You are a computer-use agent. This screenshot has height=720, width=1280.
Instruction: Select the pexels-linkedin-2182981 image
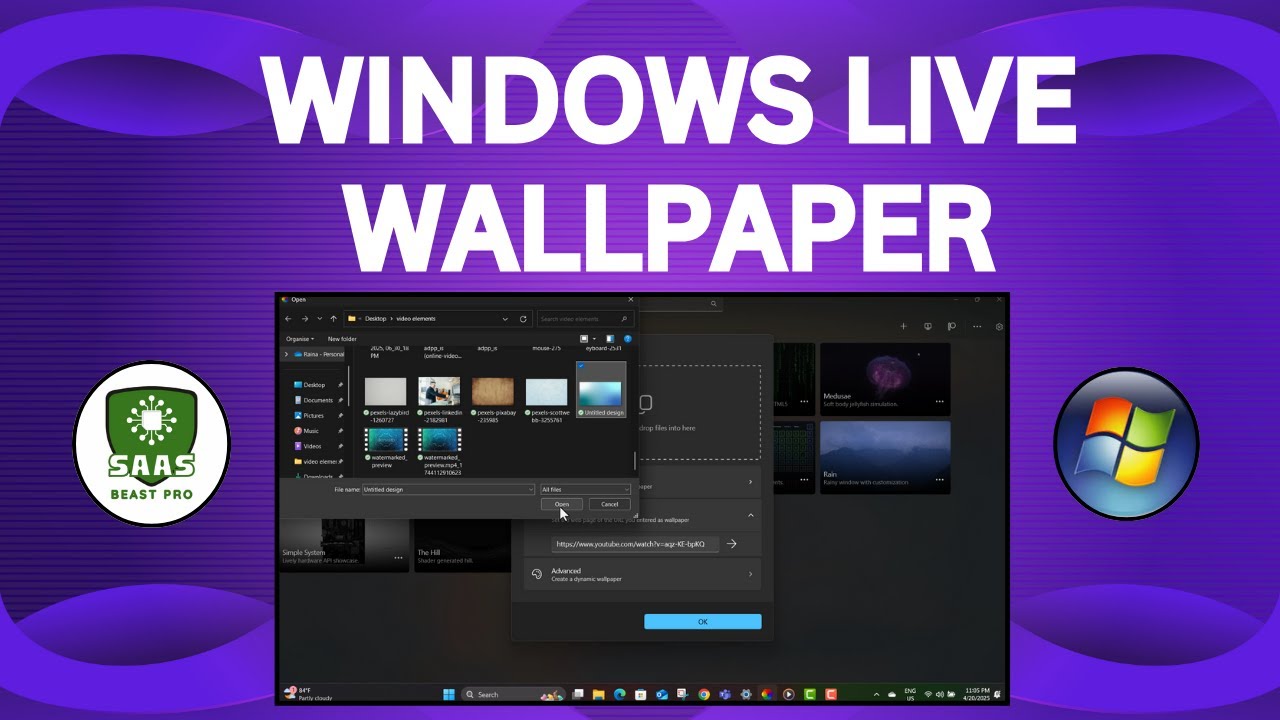(440, 398)
